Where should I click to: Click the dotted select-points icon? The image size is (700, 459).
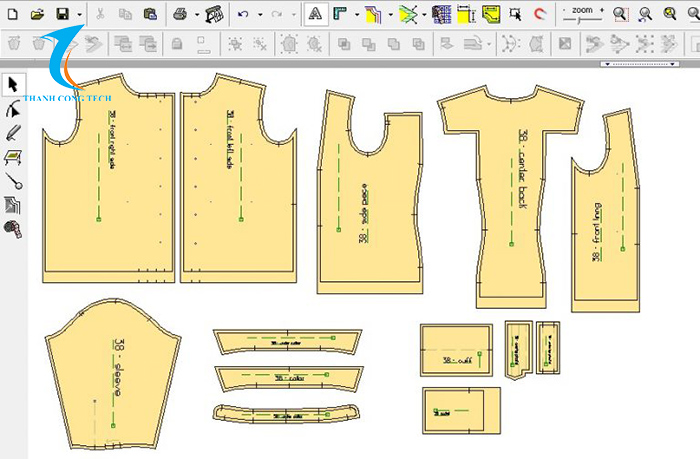tap(235, 44)
